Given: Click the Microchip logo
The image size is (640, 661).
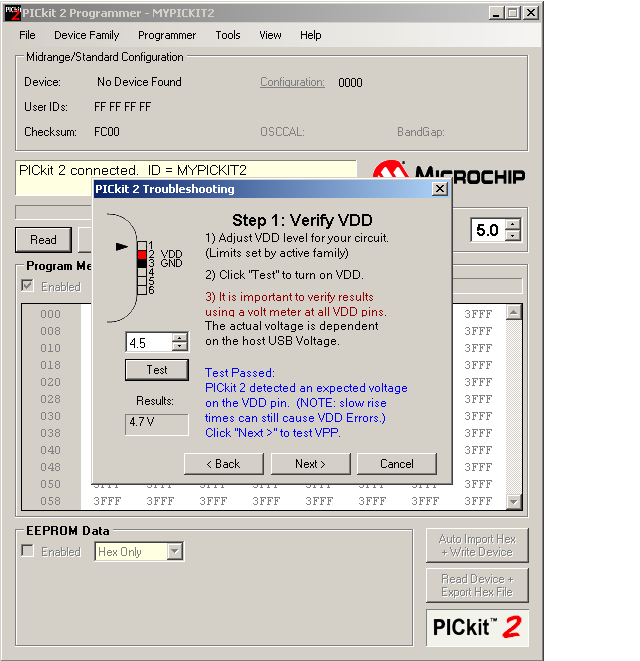Looking at the screenshot, I should [449, 174].
